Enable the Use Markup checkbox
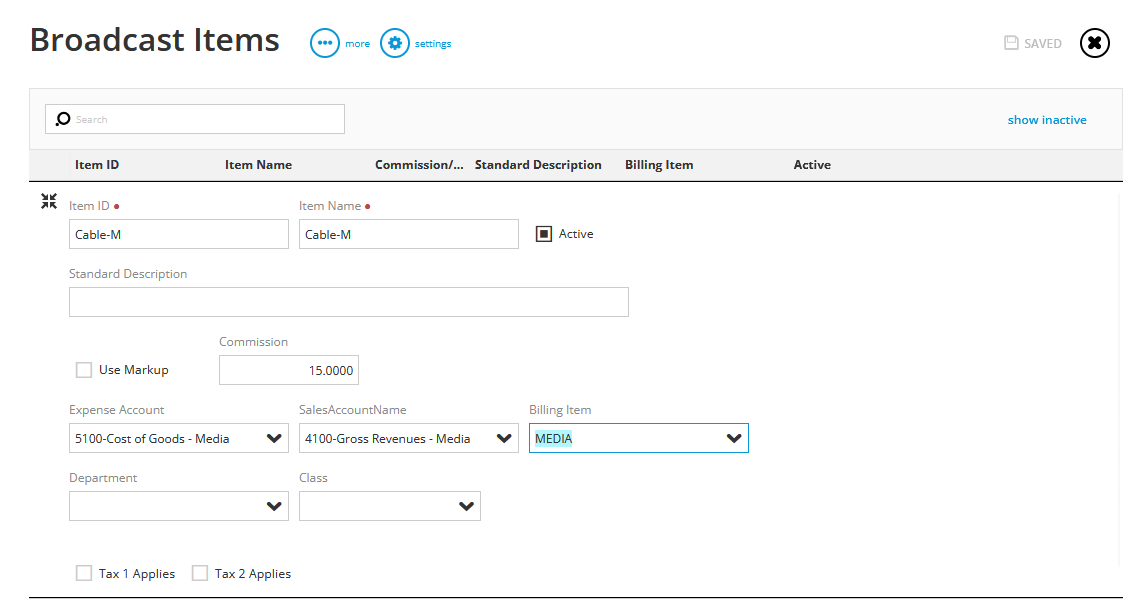Image resolution: width=1125 pixels, height=604 pixels. [84, 370]
